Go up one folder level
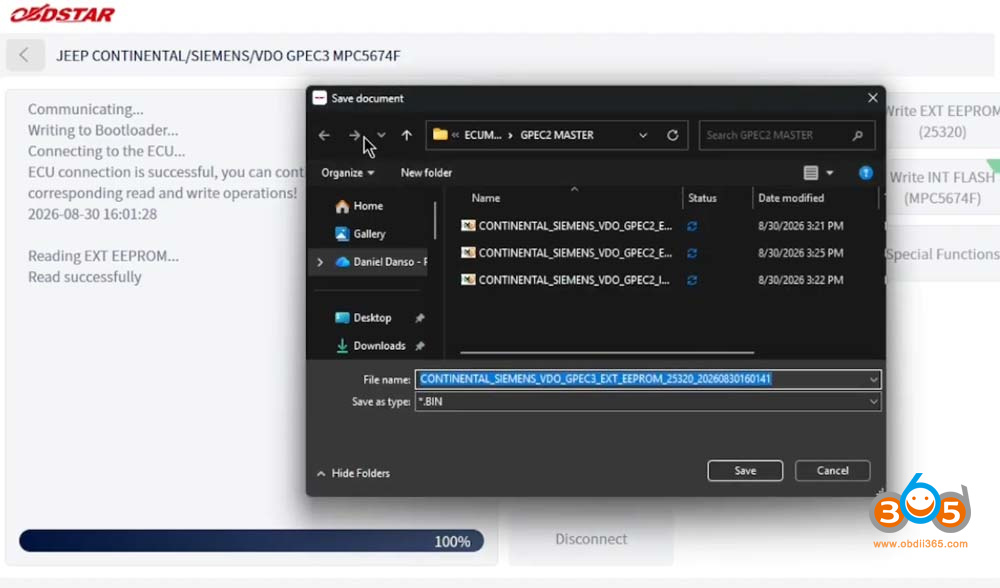This screenshot has width=1000, height=588. (406, 135)
